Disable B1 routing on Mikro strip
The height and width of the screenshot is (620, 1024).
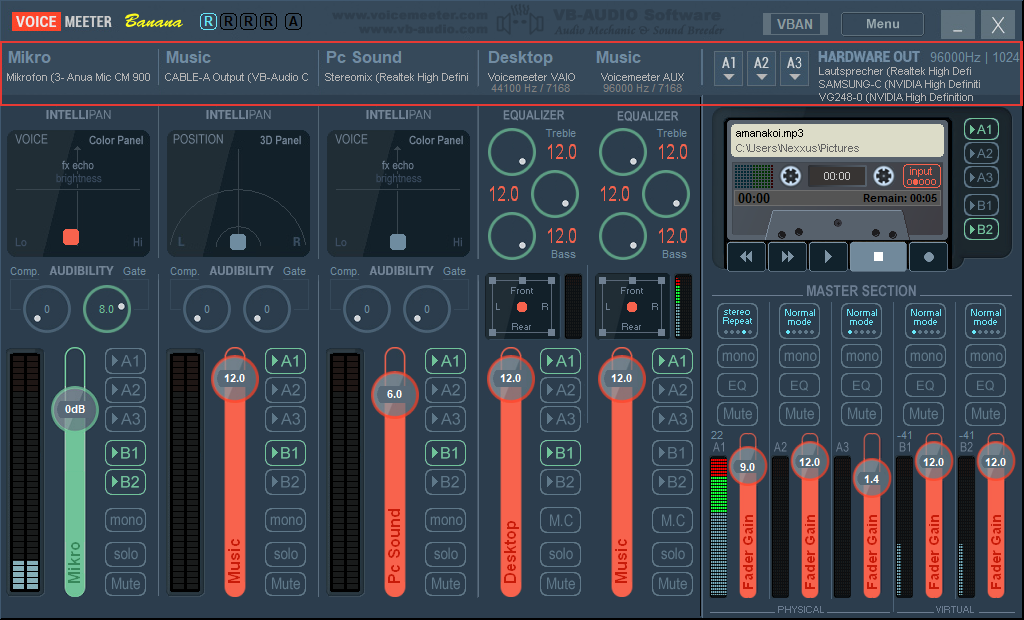[125, 453]
